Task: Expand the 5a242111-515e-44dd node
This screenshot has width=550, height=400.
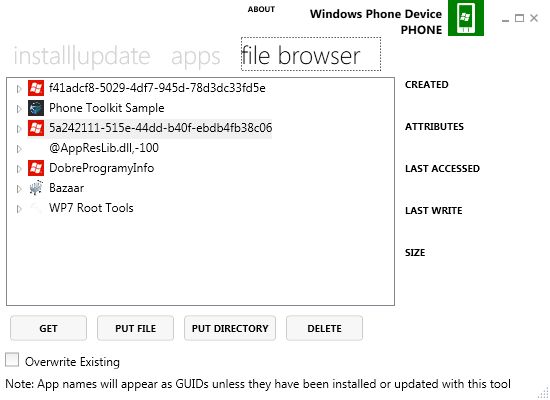Action: coord(19,129)
